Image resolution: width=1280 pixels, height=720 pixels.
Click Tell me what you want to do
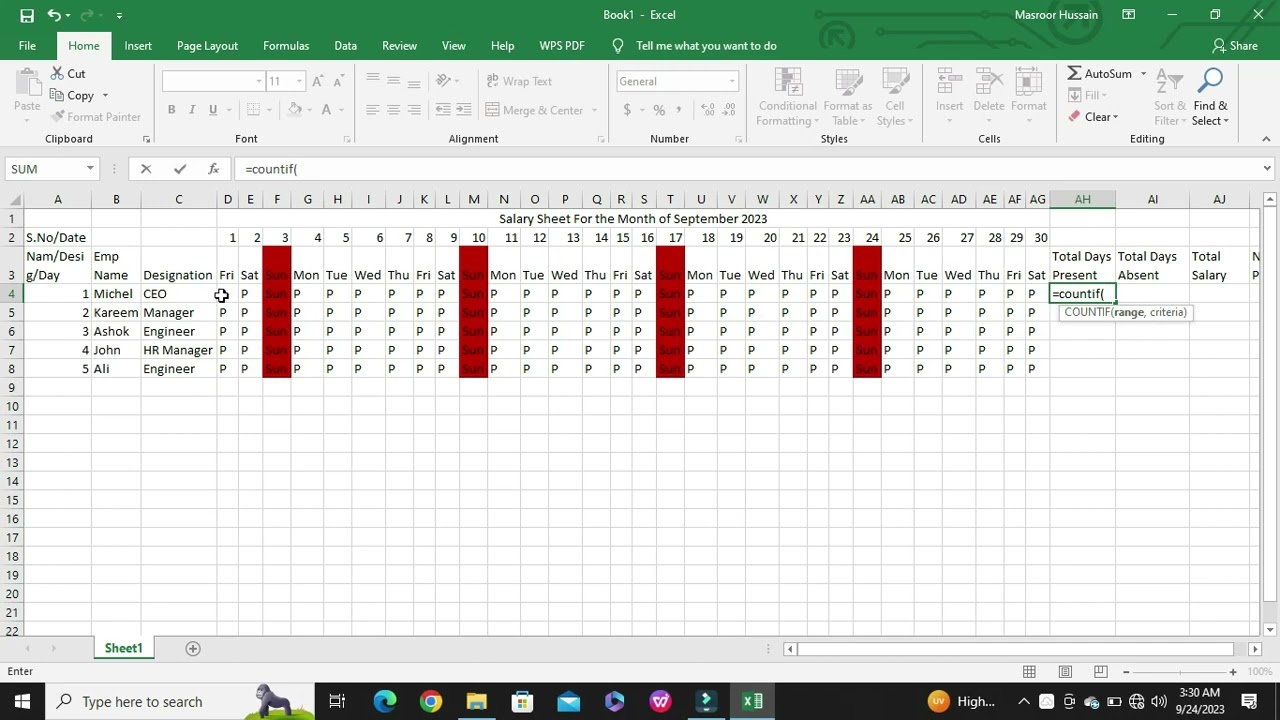pyautogui.click(x=706, y=46)
